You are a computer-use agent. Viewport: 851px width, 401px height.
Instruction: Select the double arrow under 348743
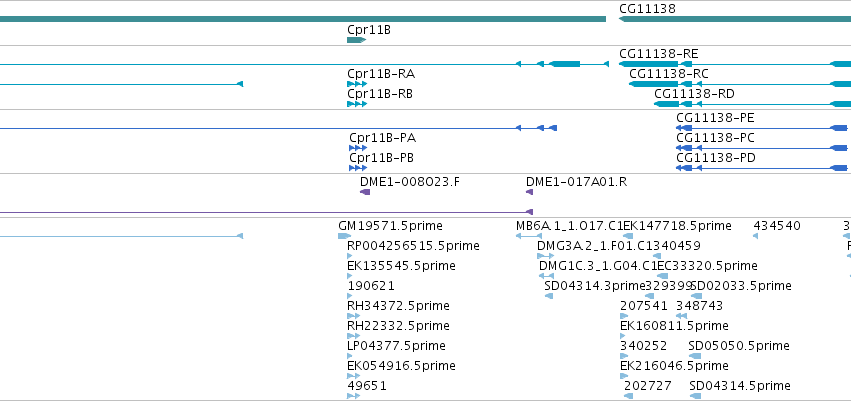coord(682,316)
